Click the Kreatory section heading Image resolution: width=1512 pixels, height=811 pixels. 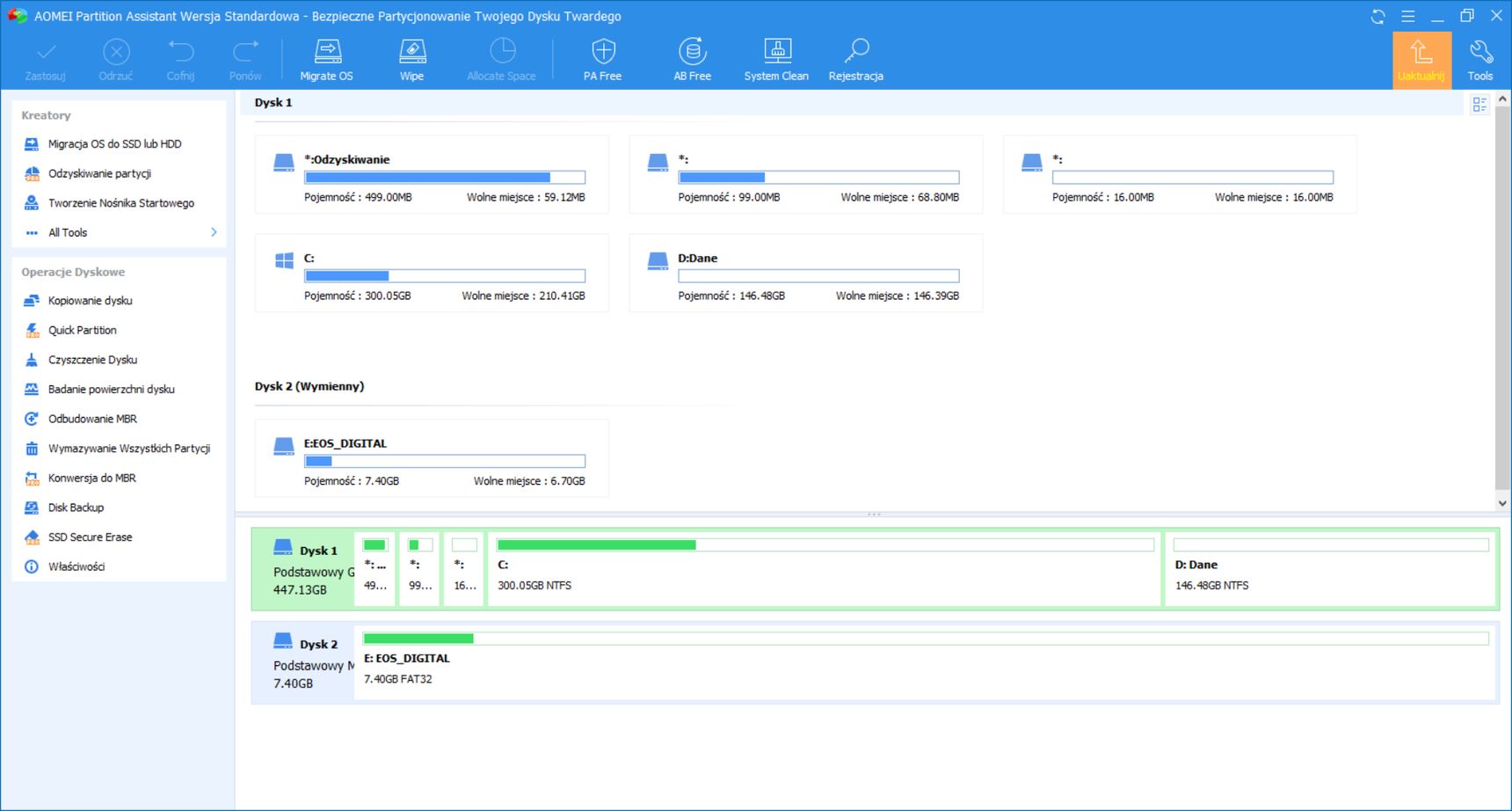(x=46, y=115)
